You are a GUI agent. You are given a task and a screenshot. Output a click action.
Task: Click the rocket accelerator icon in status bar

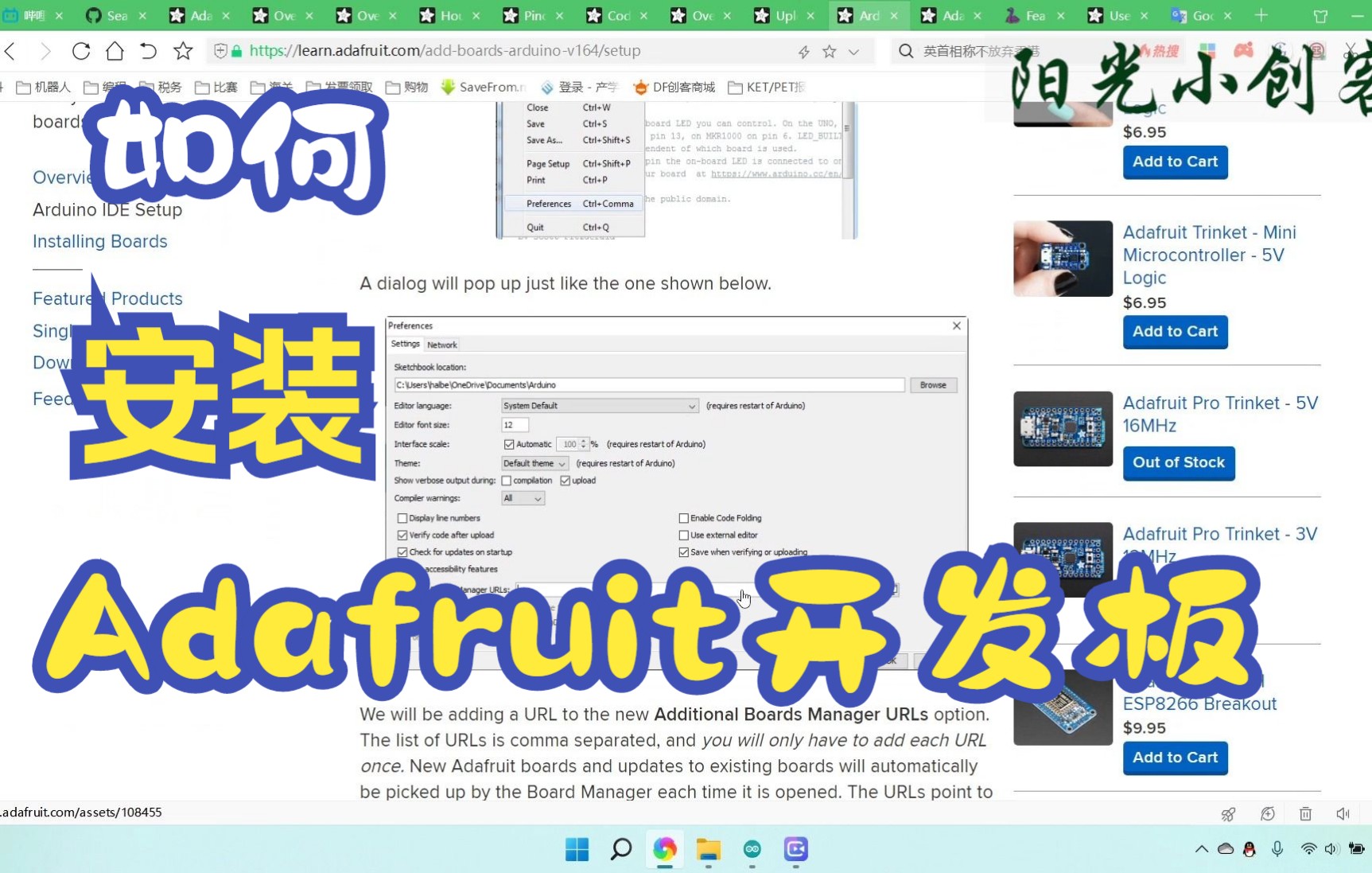pos(1228,813)
